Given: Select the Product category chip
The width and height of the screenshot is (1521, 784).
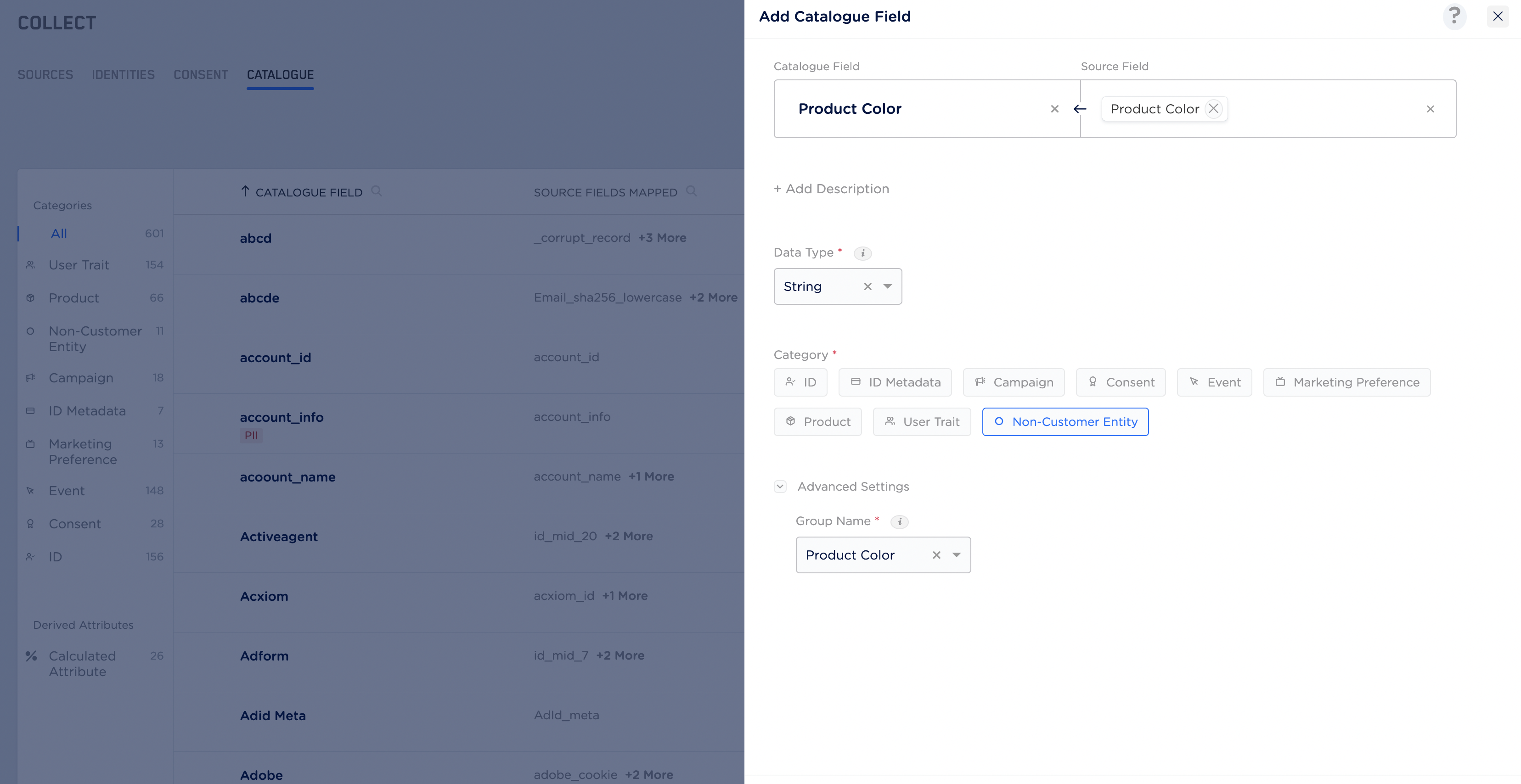Looking at the screenshot, I should (x=818, y=421).
